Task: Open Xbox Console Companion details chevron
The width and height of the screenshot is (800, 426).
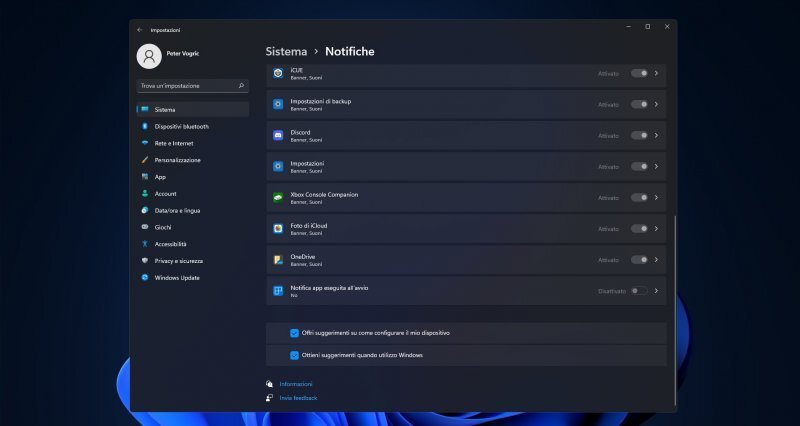Action: pos(656,198)
